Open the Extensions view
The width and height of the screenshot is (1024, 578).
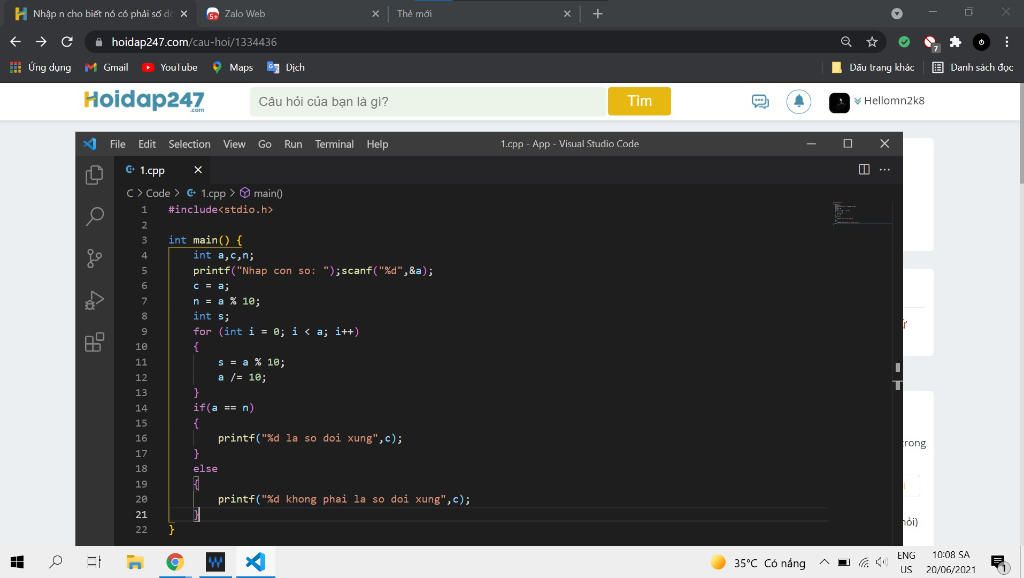[94, 342]
